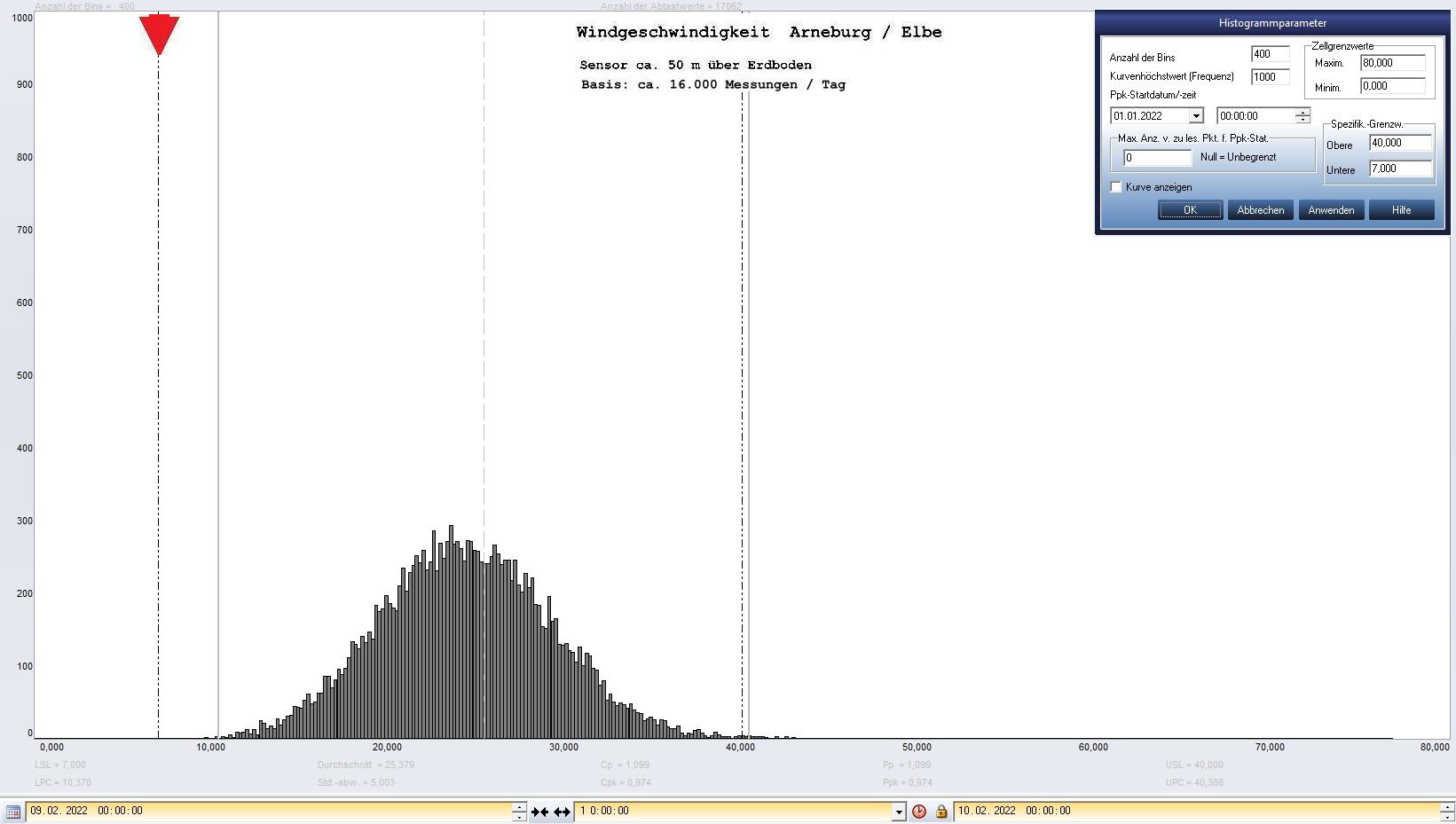
Task: Click the Abbrechen button
Action: point(1260,210)
